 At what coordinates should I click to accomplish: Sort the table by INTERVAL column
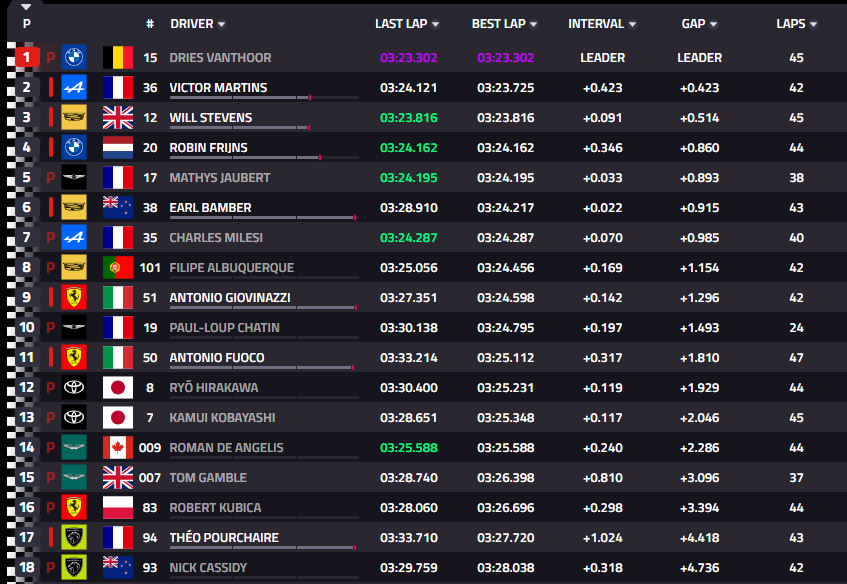pos(602,24)
